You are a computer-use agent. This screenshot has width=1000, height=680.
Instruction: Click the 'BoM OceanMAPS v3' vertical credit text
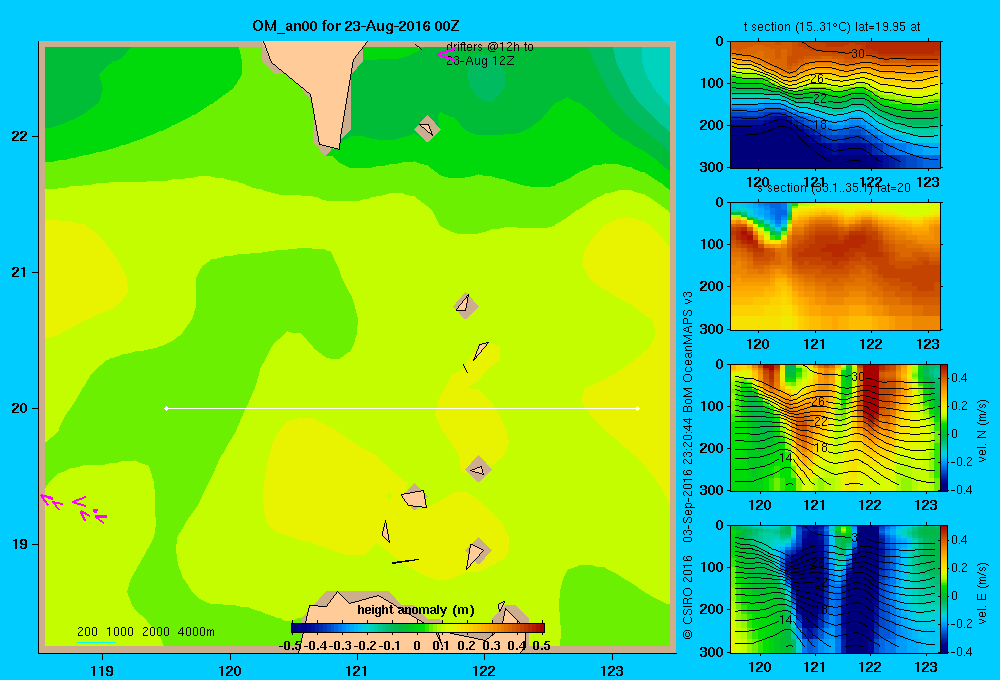tap(688, 351)
